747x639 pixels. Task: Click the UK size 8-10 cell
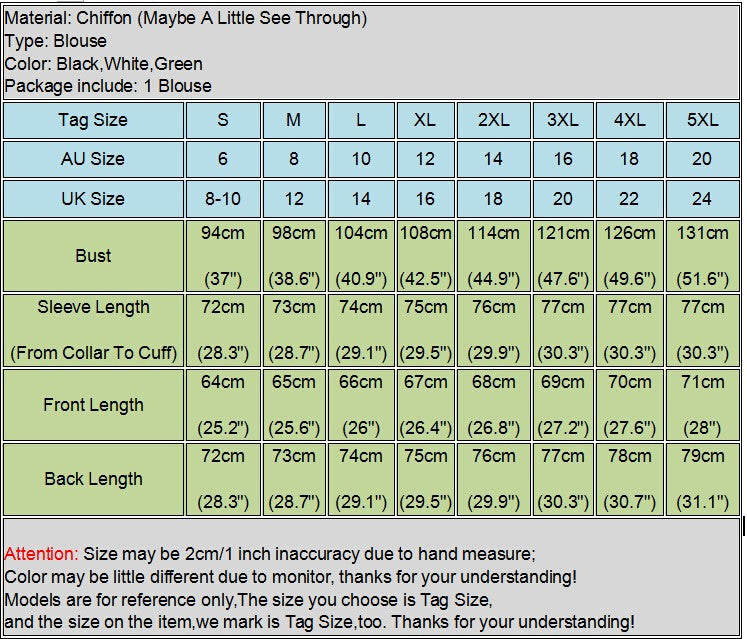click(x=223, y=198)
